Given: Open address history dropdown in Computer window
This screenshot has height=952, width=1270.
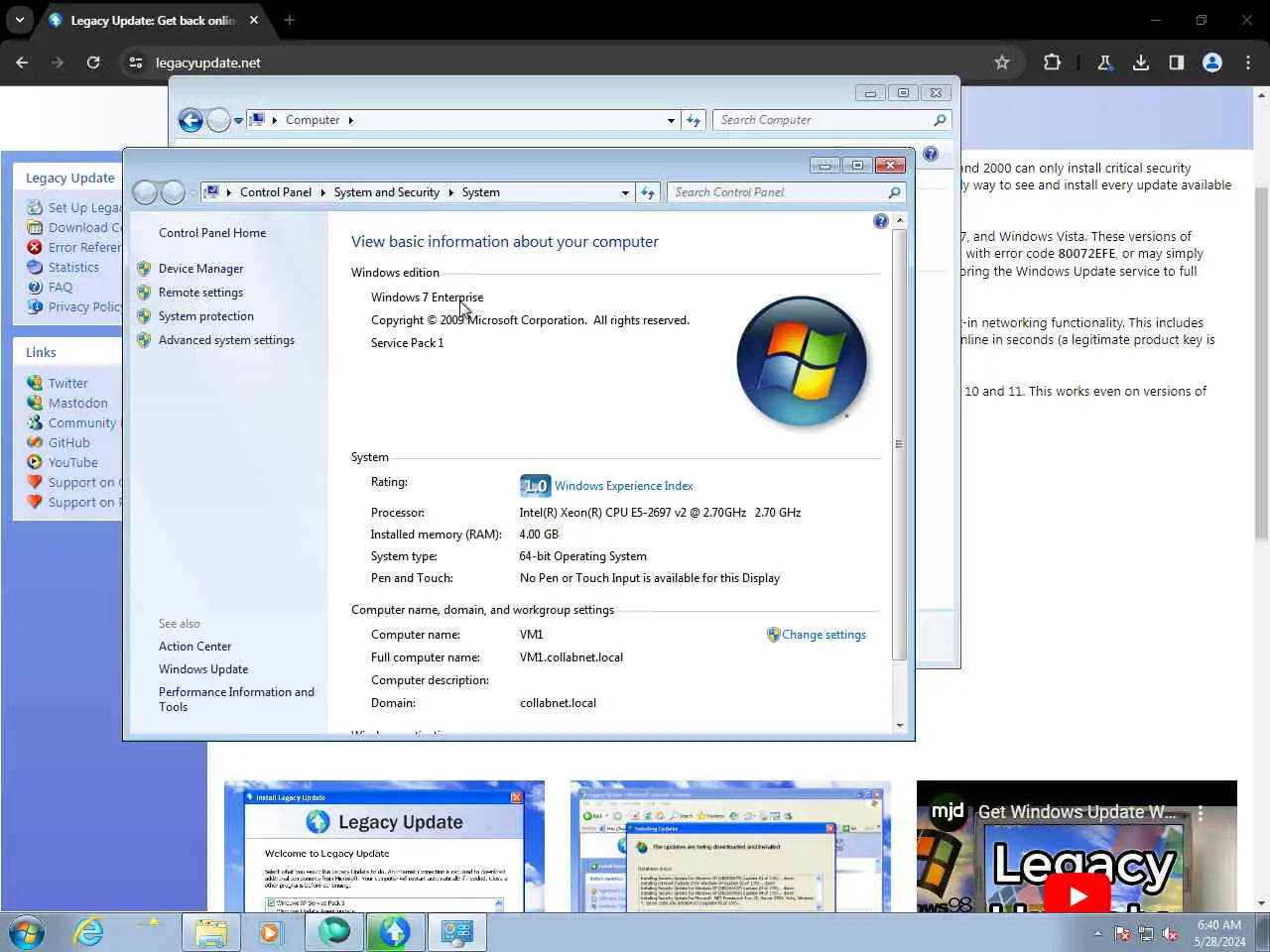Looking at the screenshot, I should point(671,120).
